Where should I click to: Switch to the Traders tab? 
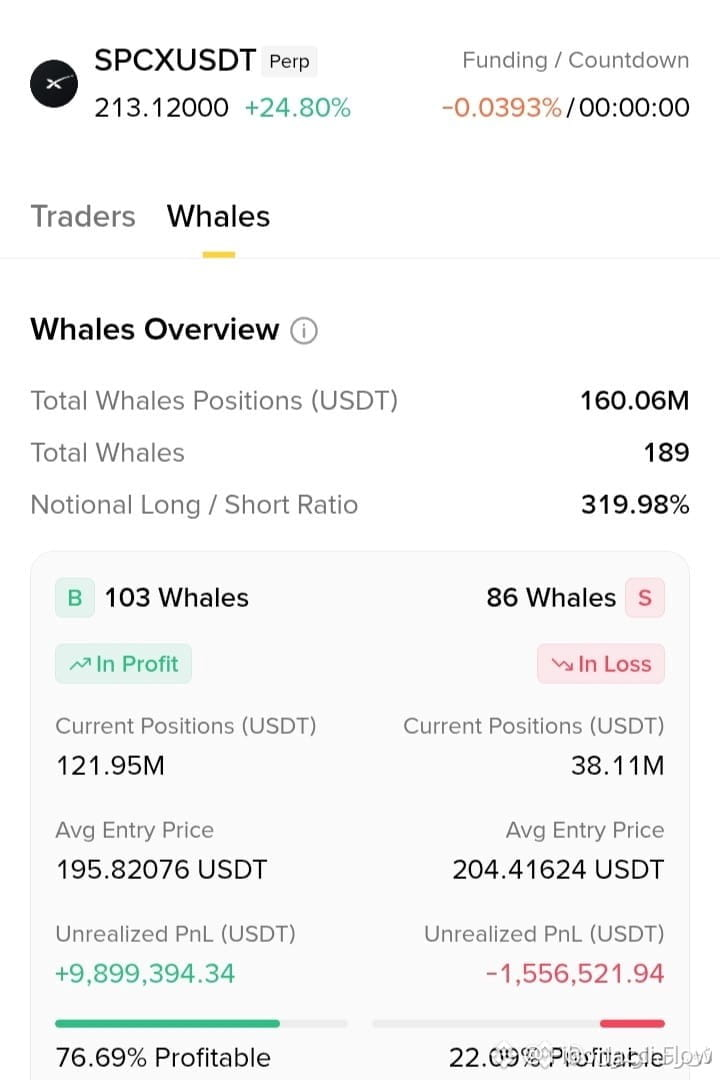[83, 216]
